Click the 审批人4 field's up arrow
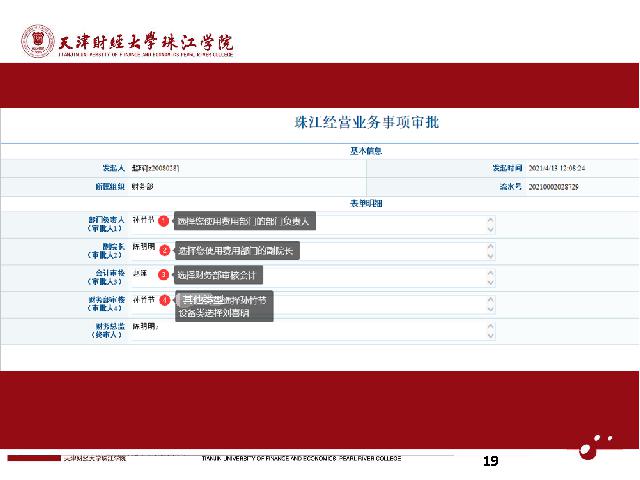 (x=490, y=300)
